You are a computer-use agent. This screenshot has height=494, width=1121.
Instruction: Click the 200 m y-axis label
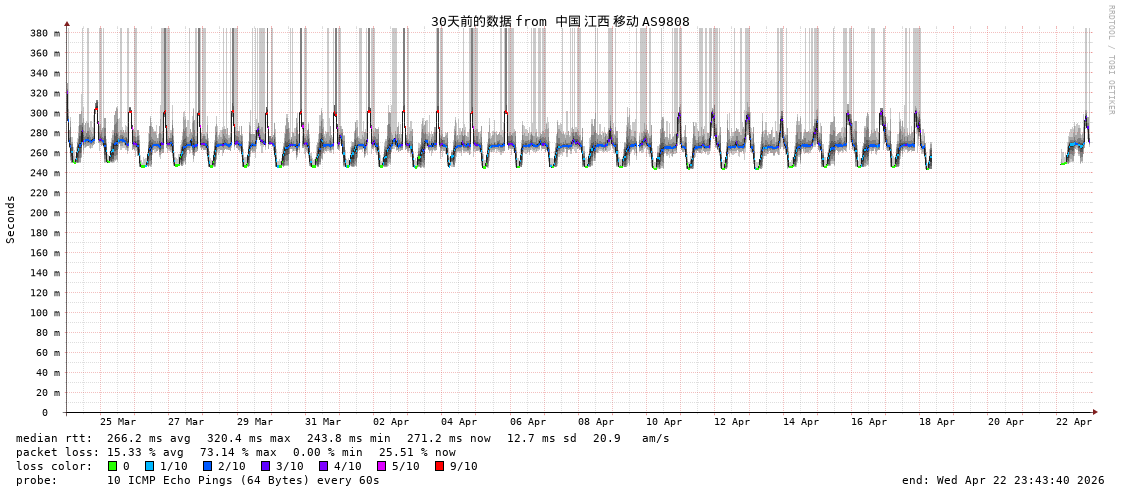[39, 213]
